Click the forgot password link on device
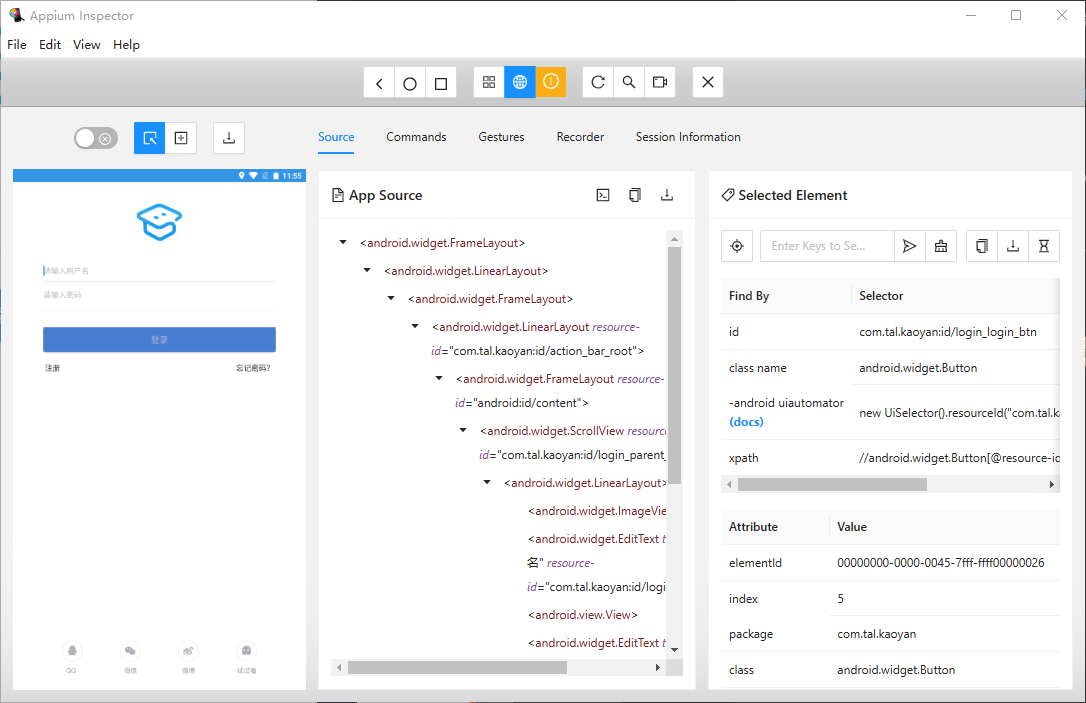 253,368
